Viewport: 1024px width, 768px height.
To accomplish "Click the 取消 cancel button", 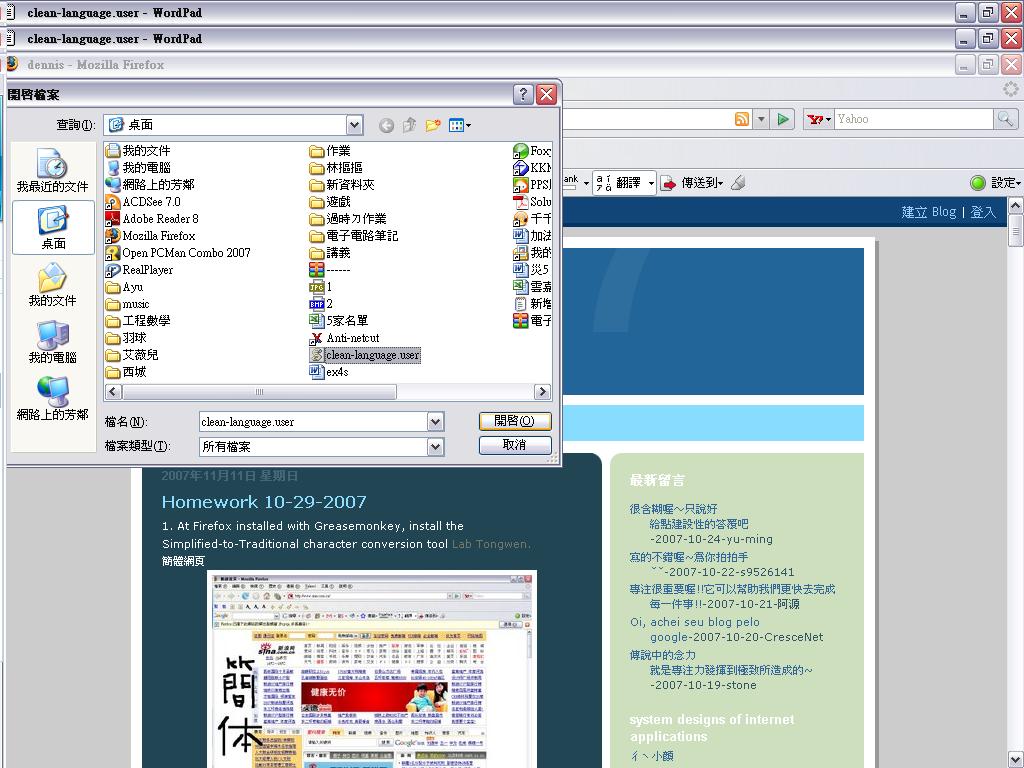I will pyautogui.click(x=515, y=445).
